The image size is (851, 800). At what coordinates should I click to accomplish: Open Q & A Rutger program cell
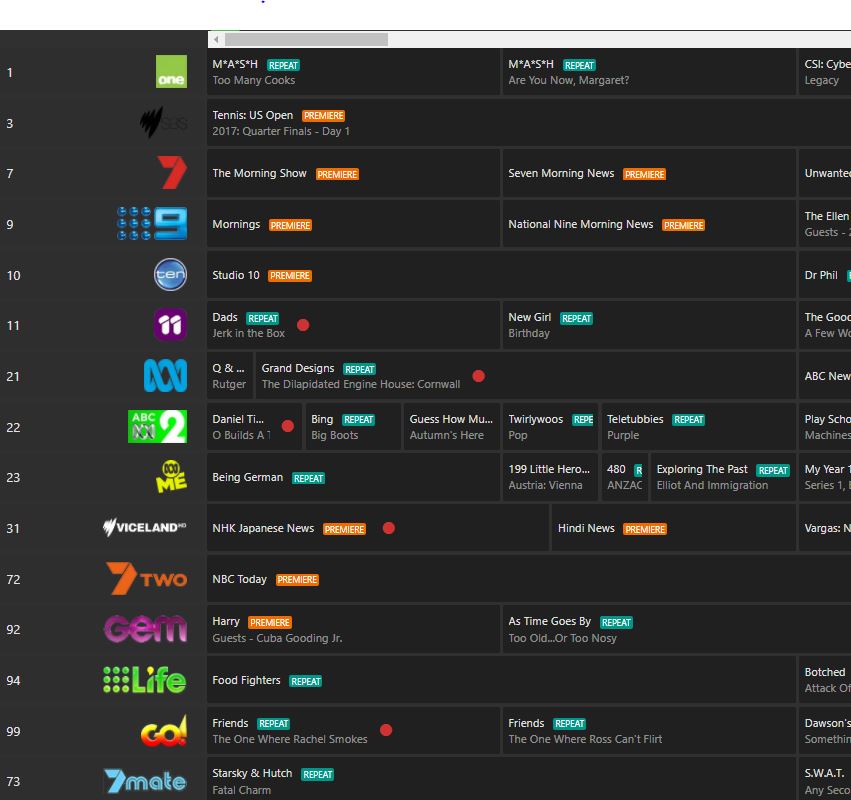(230, 376)
